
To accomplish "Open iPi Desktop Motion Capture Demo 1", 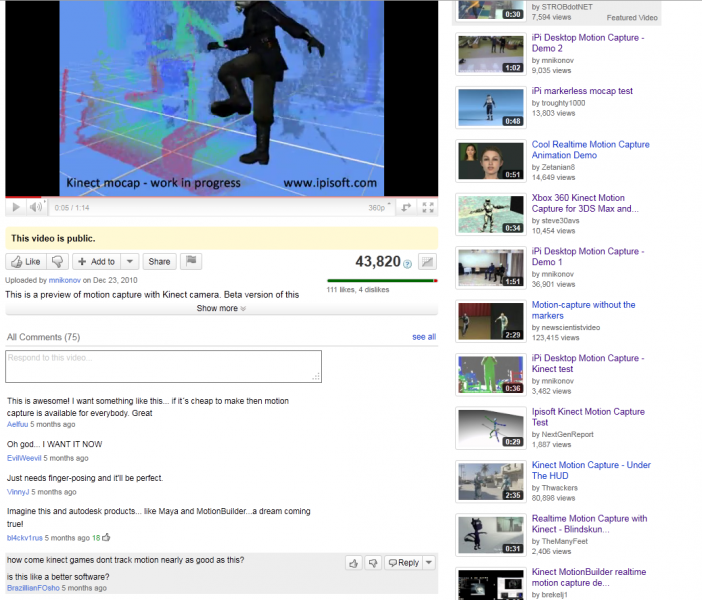I will coord(588,257).
